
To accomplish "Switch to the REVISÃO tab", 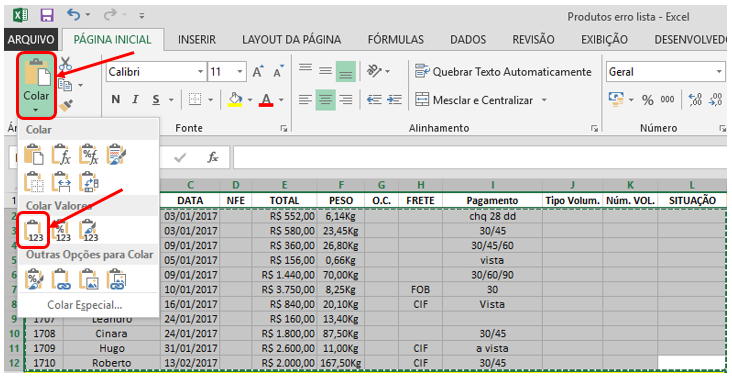I will [x=534, y=40].
